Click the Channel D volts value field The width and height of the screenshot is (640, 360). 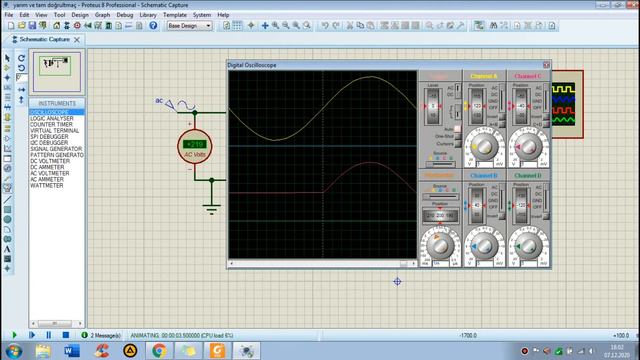pyautogui.click(x=528, y=264)
